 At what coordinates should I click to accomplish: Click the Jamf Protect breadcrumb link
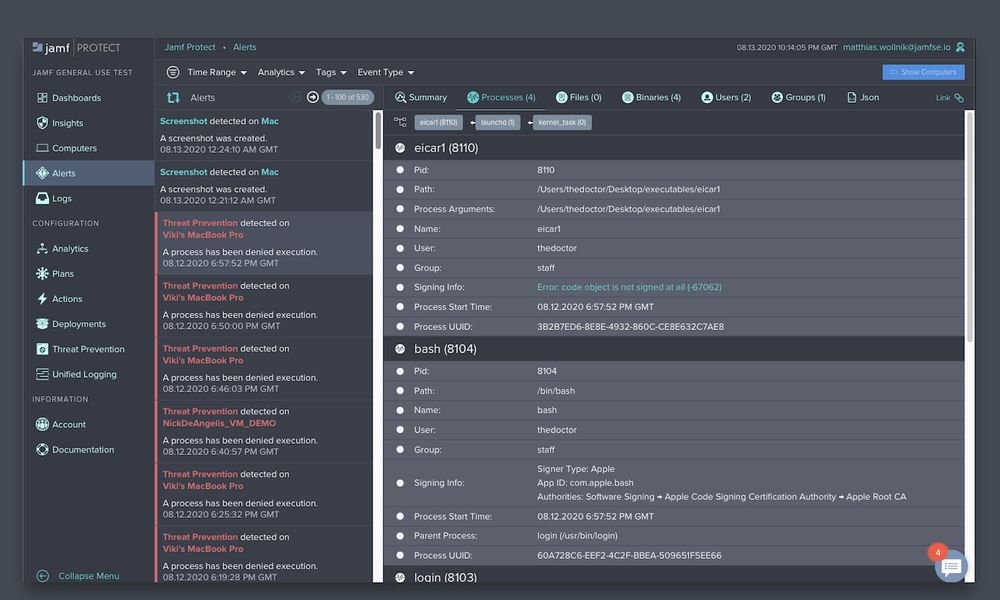tap(190, 47)
